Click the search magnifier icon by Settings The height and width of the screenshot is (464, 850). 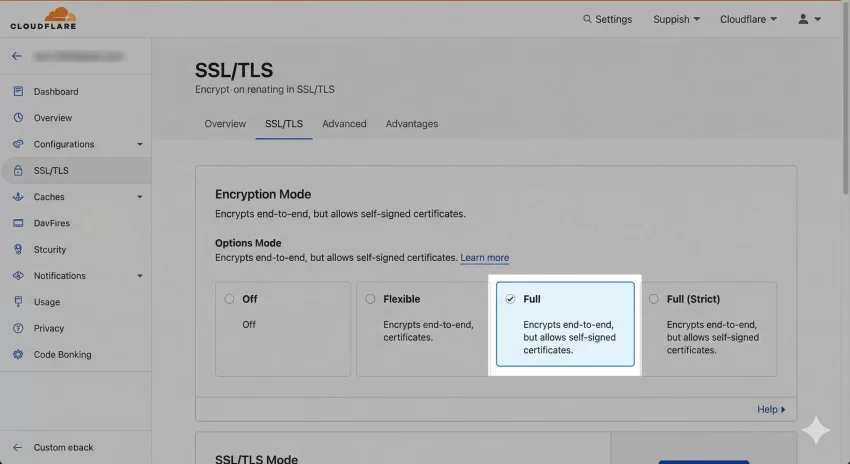(x=587, y=19)
